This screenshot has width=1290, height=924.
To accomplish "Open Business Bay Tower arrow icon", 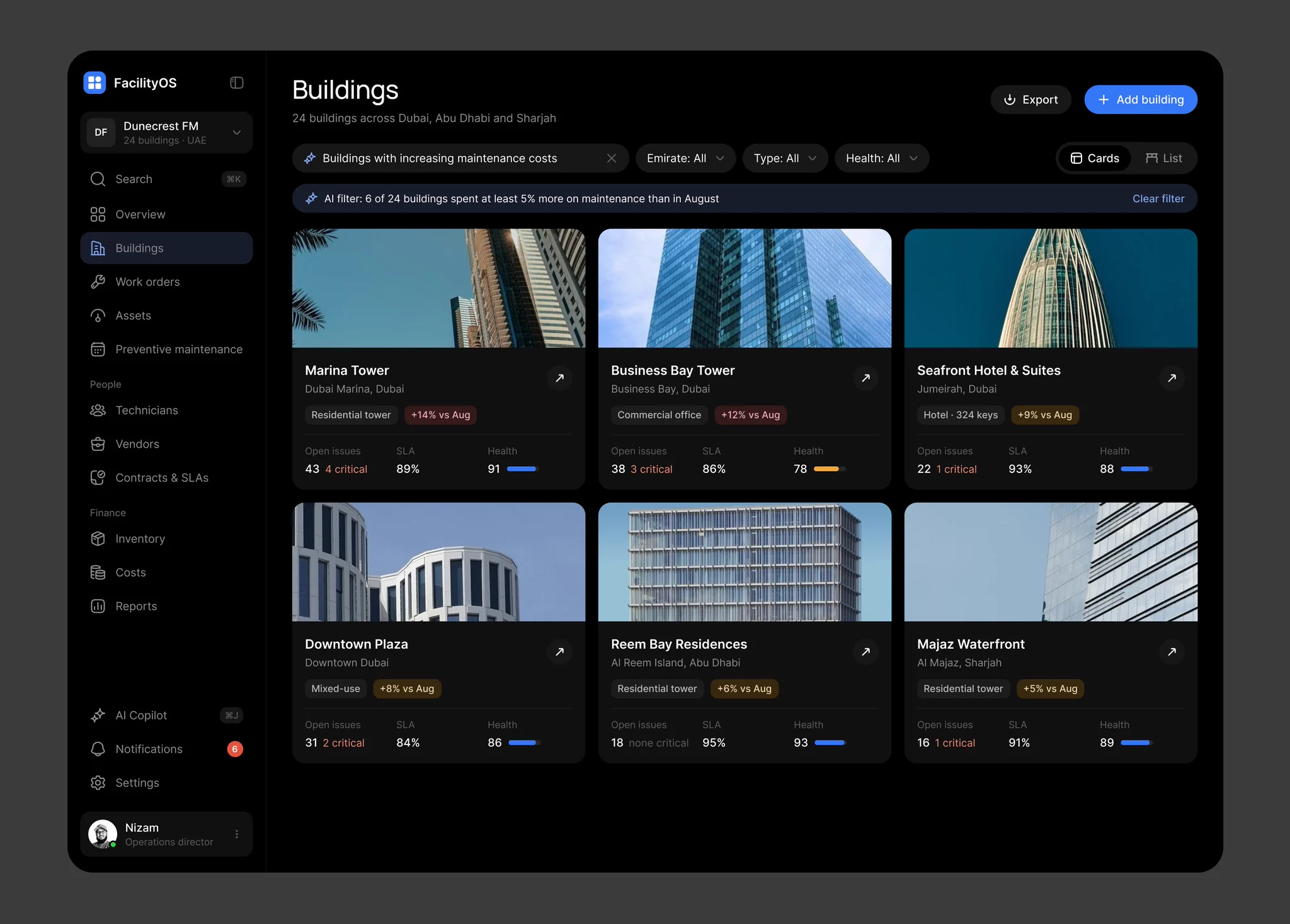I will click(865, 378).
